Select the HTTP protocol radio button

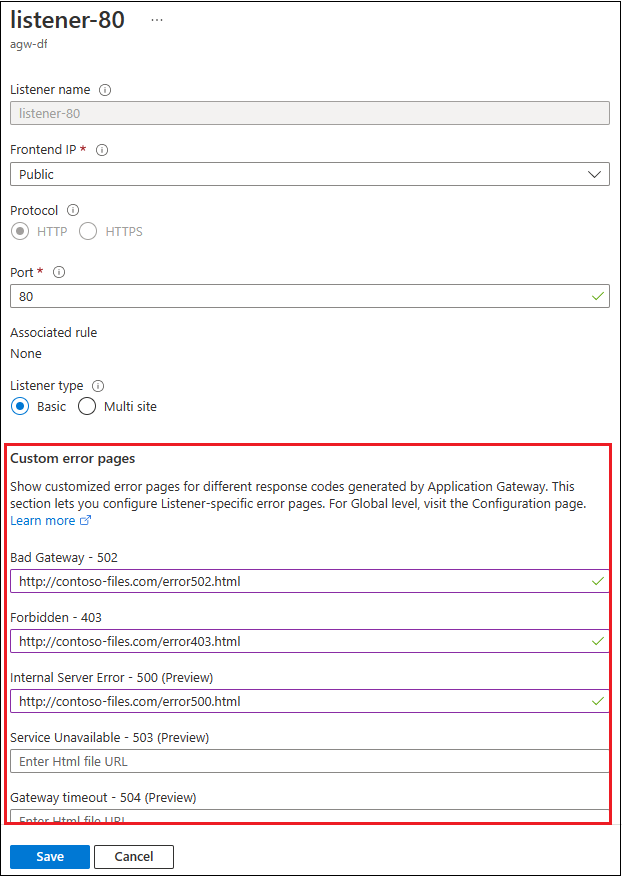click(20, 232)
